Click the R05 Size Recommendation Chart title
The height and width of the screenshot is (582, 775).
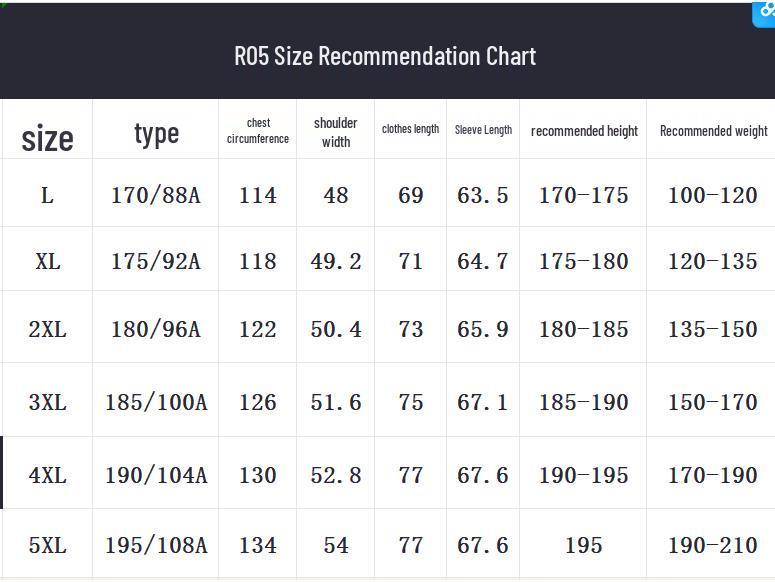pyautogui.click(x=385, y=55)
